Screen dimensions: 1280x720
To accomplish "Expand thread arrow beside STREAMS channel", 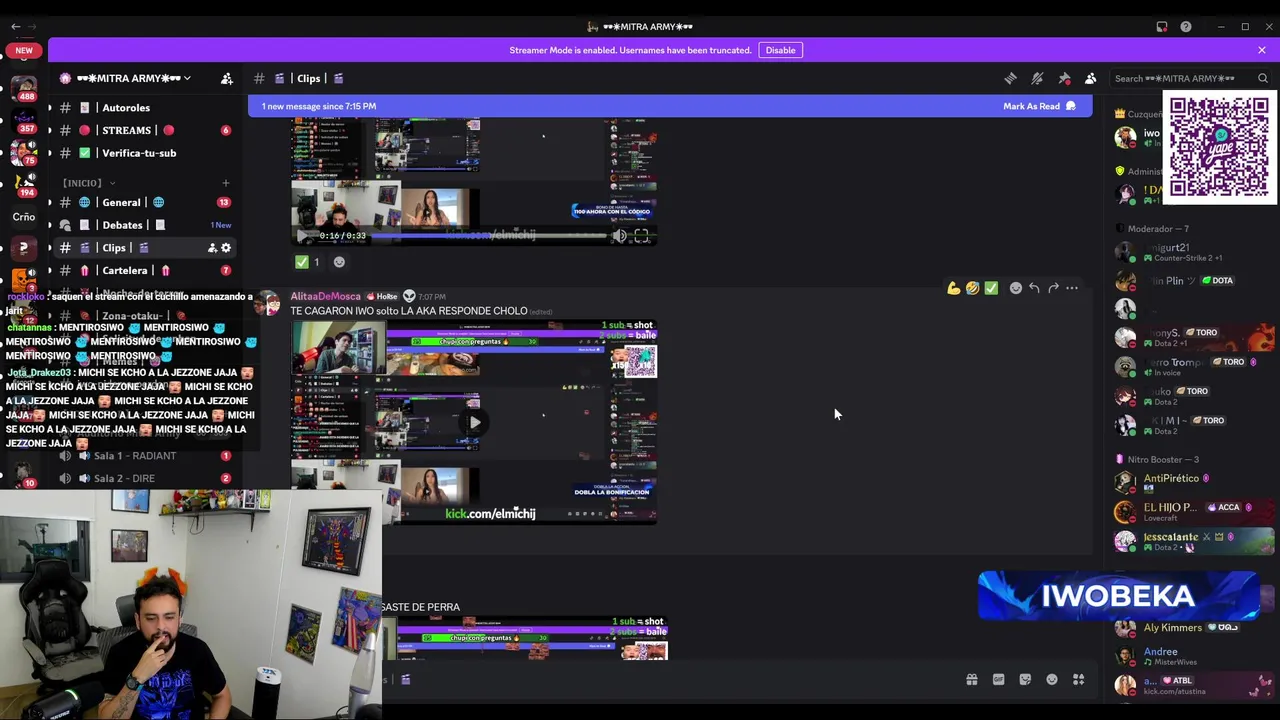I will (50, 130).
